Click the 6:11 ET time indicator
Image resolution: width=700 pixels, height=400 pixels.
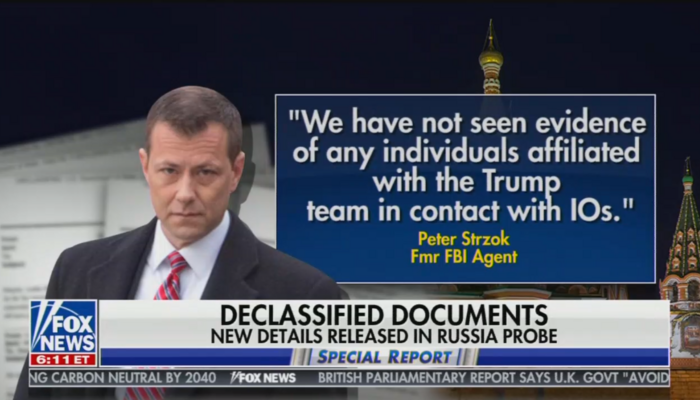(x=63, y=360)
